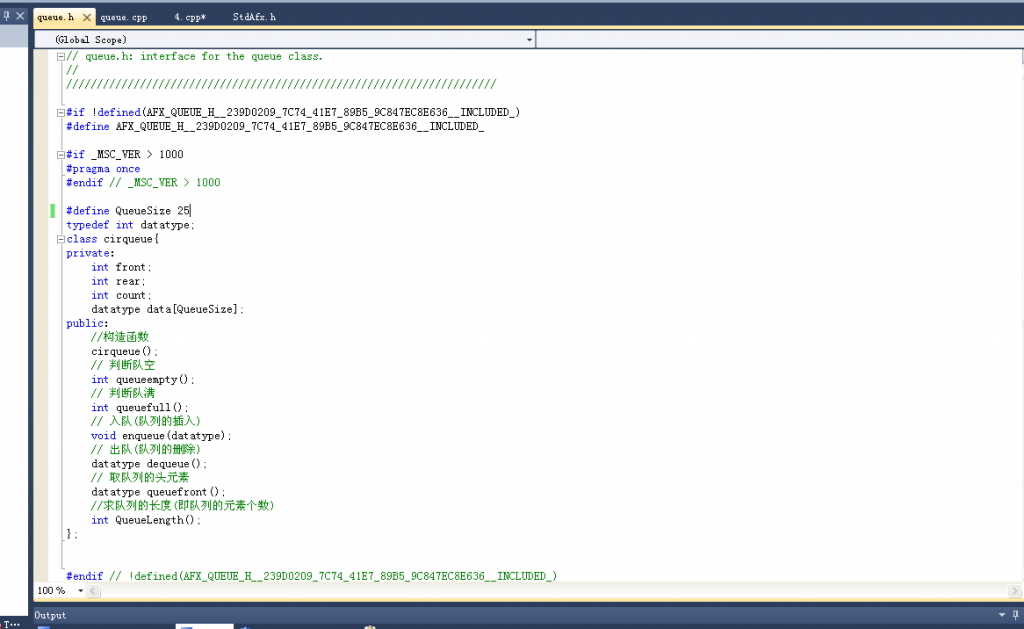Open the StdAfx.h tab
1024x629 pixels.
coord(254,17)
